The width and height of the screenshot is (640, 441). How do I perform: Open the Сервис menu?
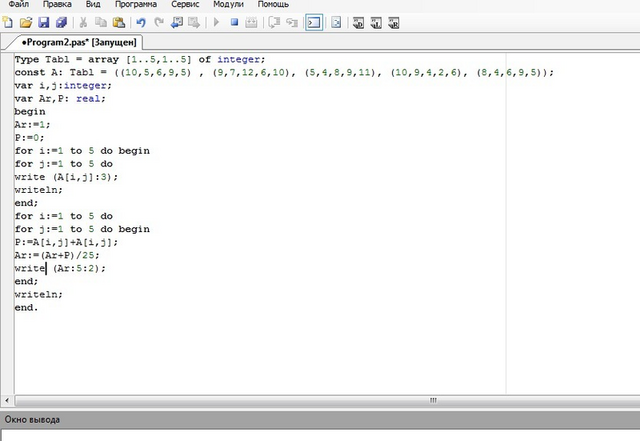click(x=185, y=4)
